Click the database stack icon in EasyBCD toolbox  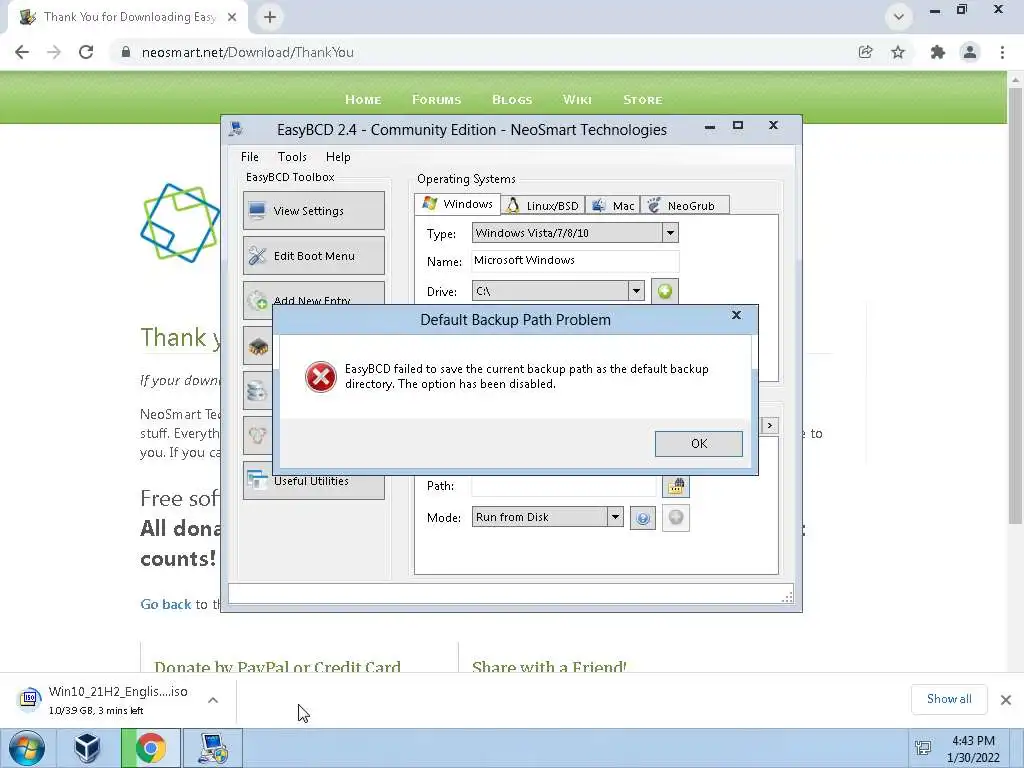tap(257, 391)
